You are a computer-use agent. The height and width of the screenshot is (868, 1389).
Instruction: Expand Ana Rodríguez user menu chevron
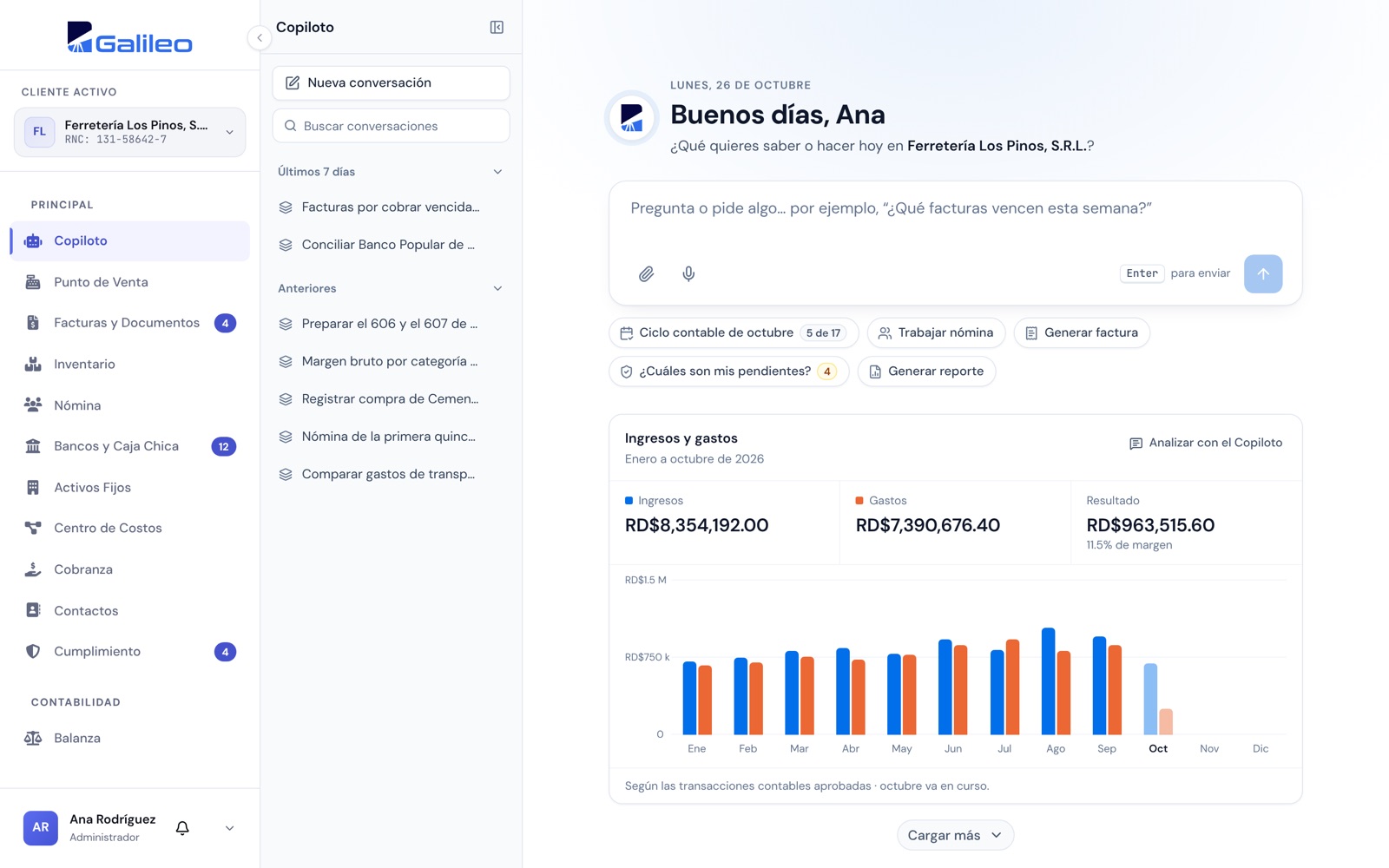pos(229,828)
